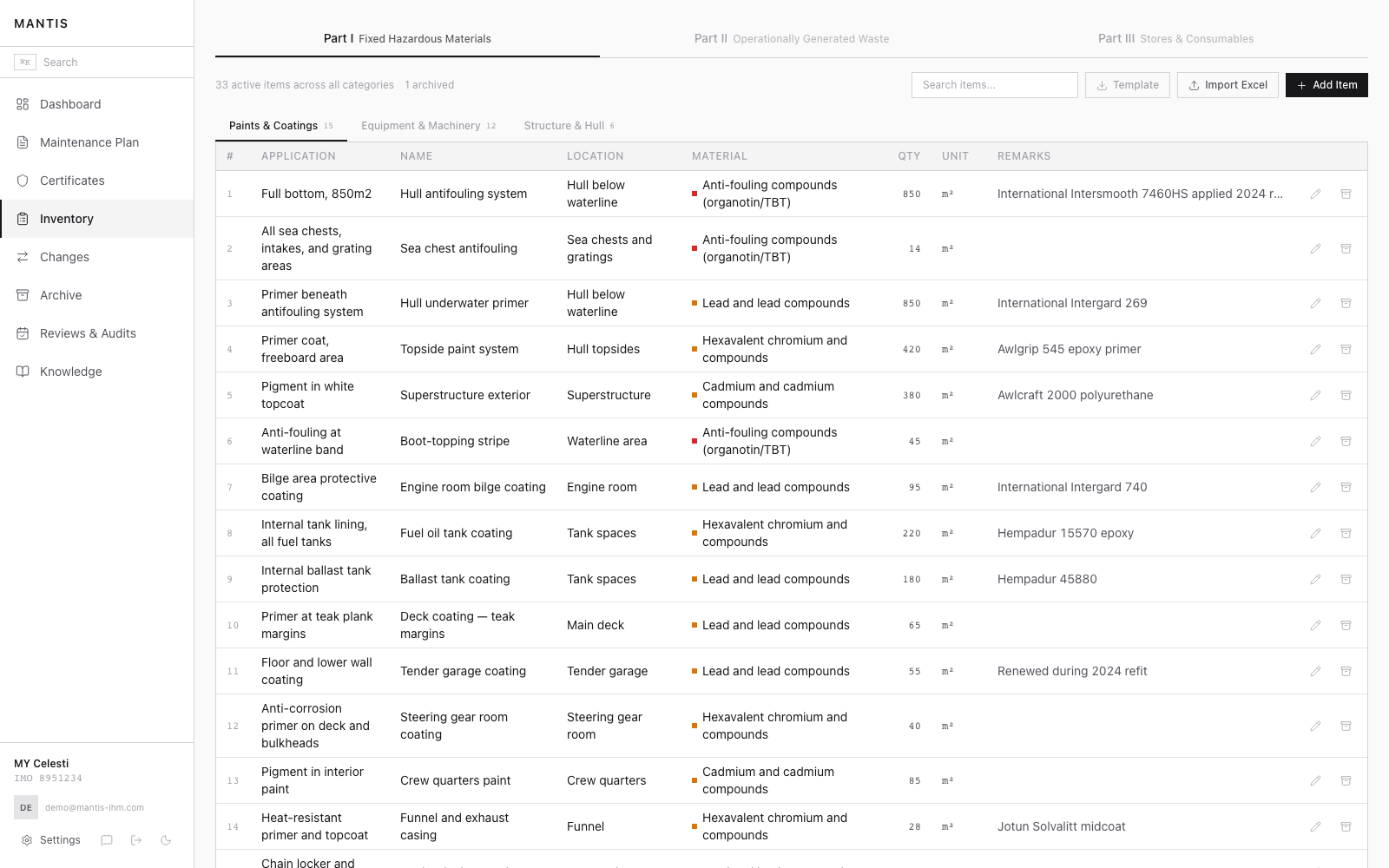Image resolution: width=1389 pixels, height=868 pixels.
Task: Archive the Tender garage coating row
Action: [x=1346, y=671]
